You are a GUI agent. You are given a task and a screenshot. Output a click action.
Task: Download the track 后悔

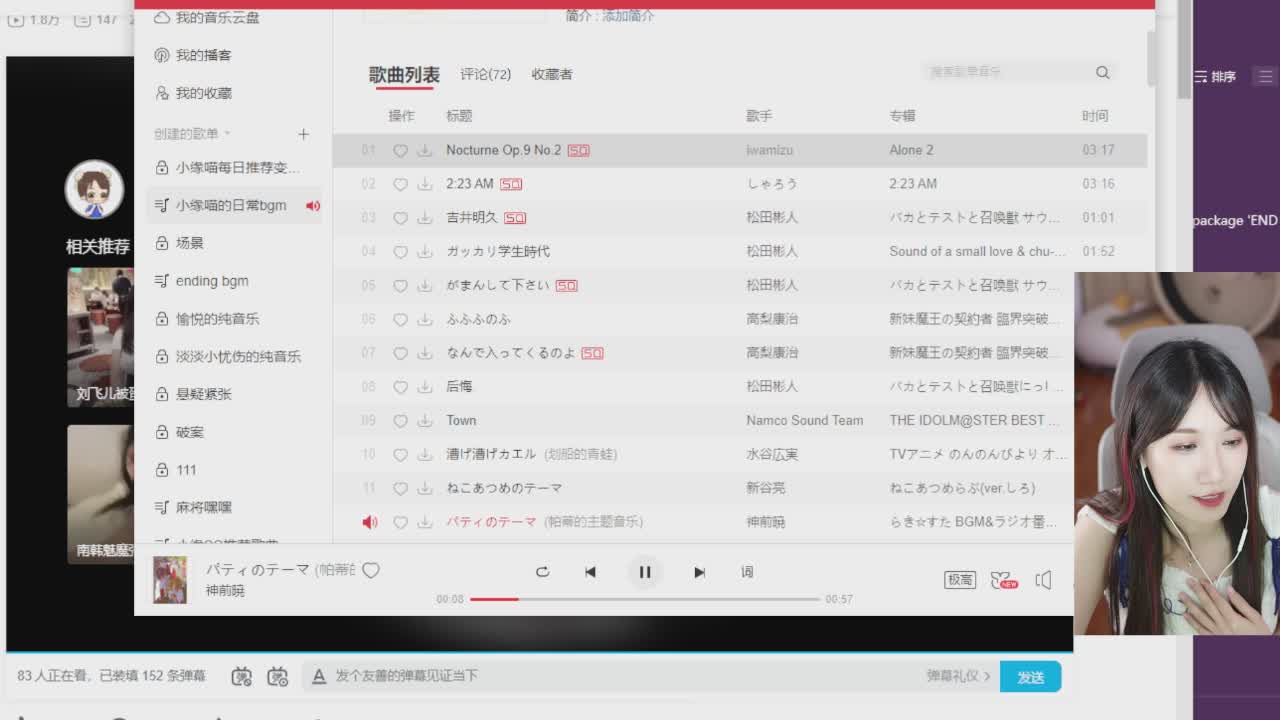[425, 387]
